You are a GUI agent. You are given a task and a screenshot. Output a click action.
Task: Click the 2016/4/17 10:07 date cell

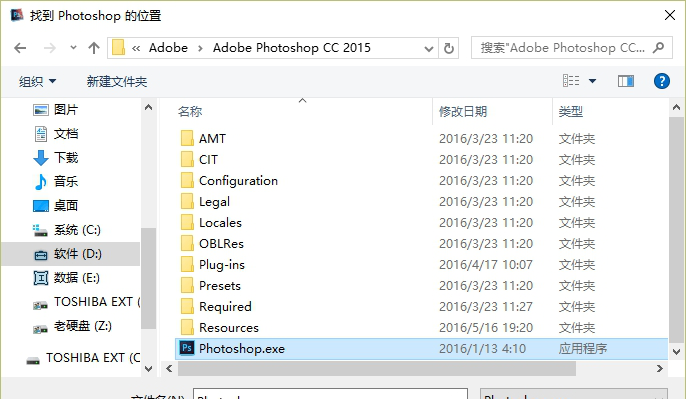click(486, 265)
